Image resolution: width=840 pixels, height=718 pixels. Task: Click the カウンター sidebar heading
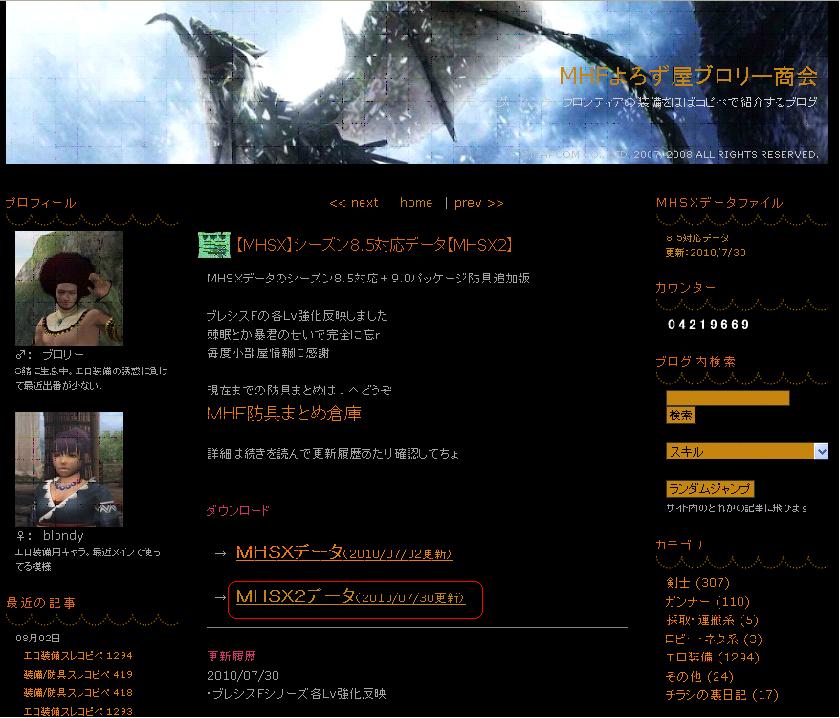pyautogui.click(x=685, y=288)
